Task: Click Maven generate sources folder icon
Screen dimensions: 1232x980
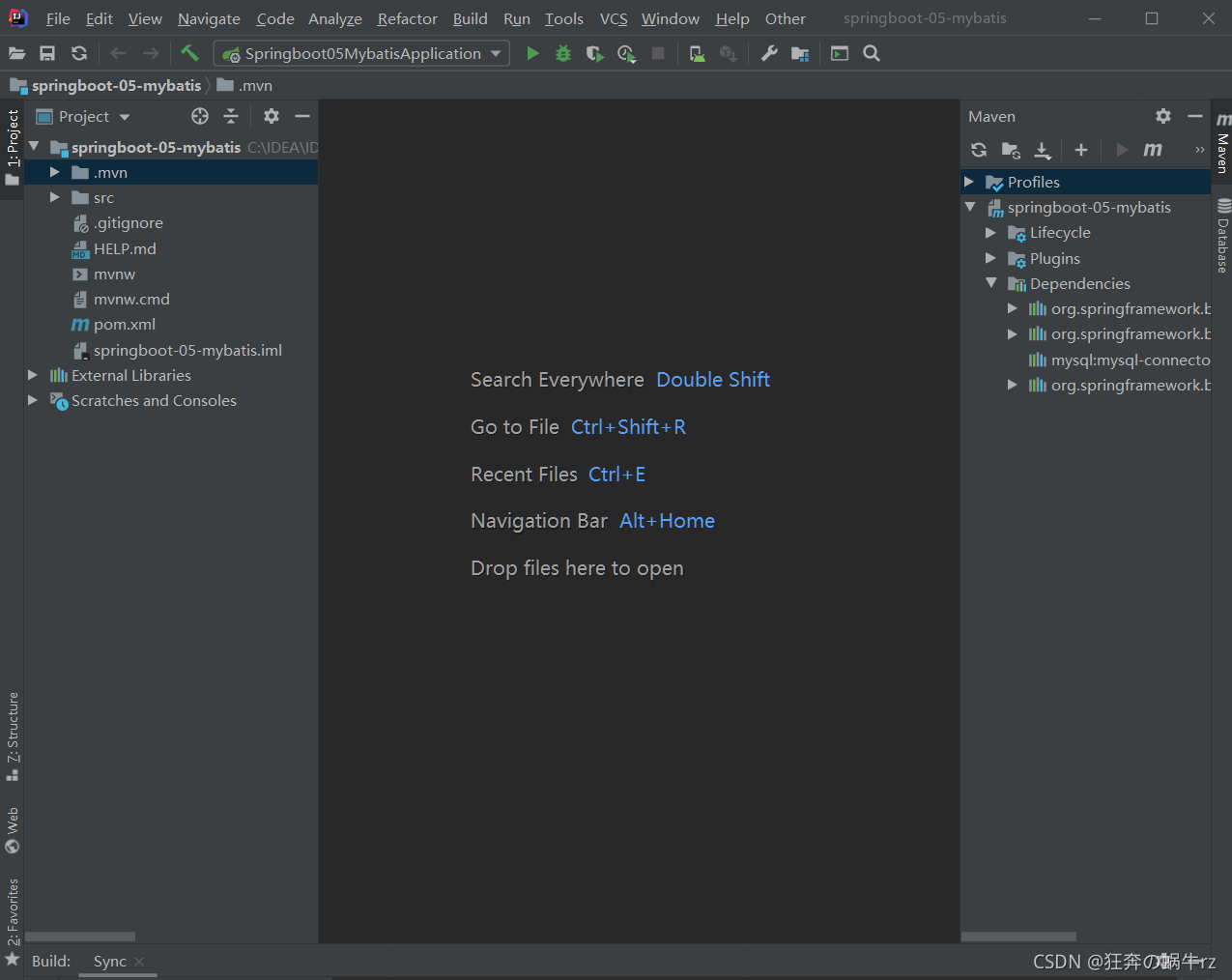Action: point(1011,150)
